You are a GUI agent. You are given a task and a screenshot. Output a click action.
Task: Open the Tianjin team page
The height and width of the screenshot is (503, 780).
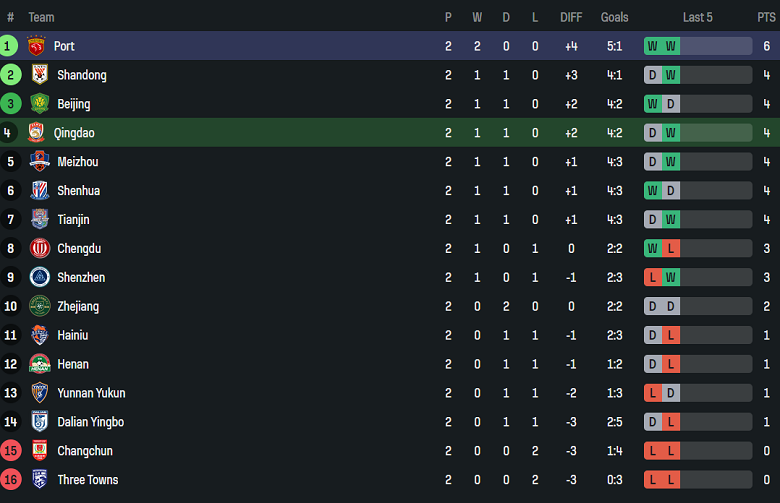point(75,220)
